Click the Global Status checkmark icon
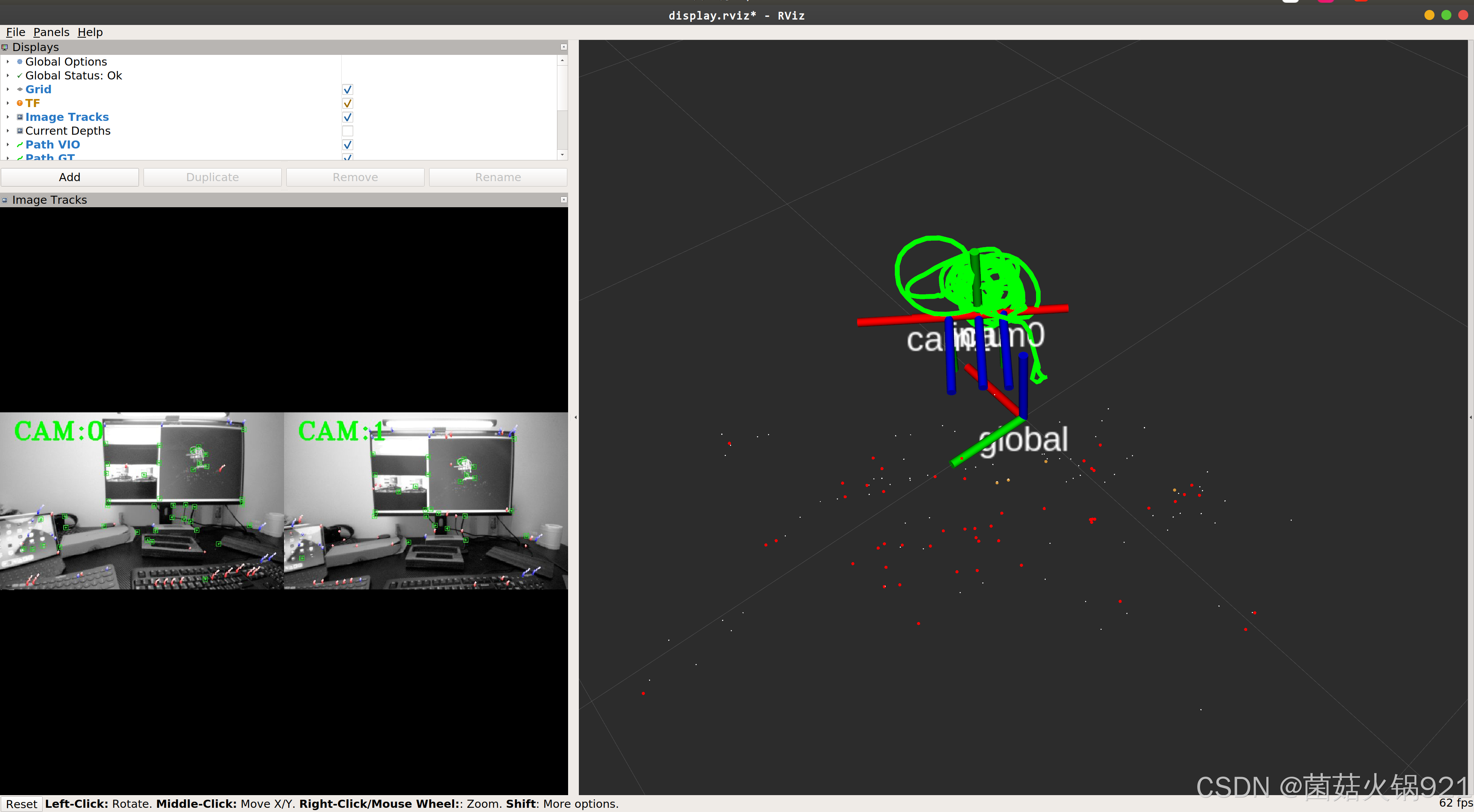Image resolution: width=1474 pixels, height=812 pixels. click(20, 76)
